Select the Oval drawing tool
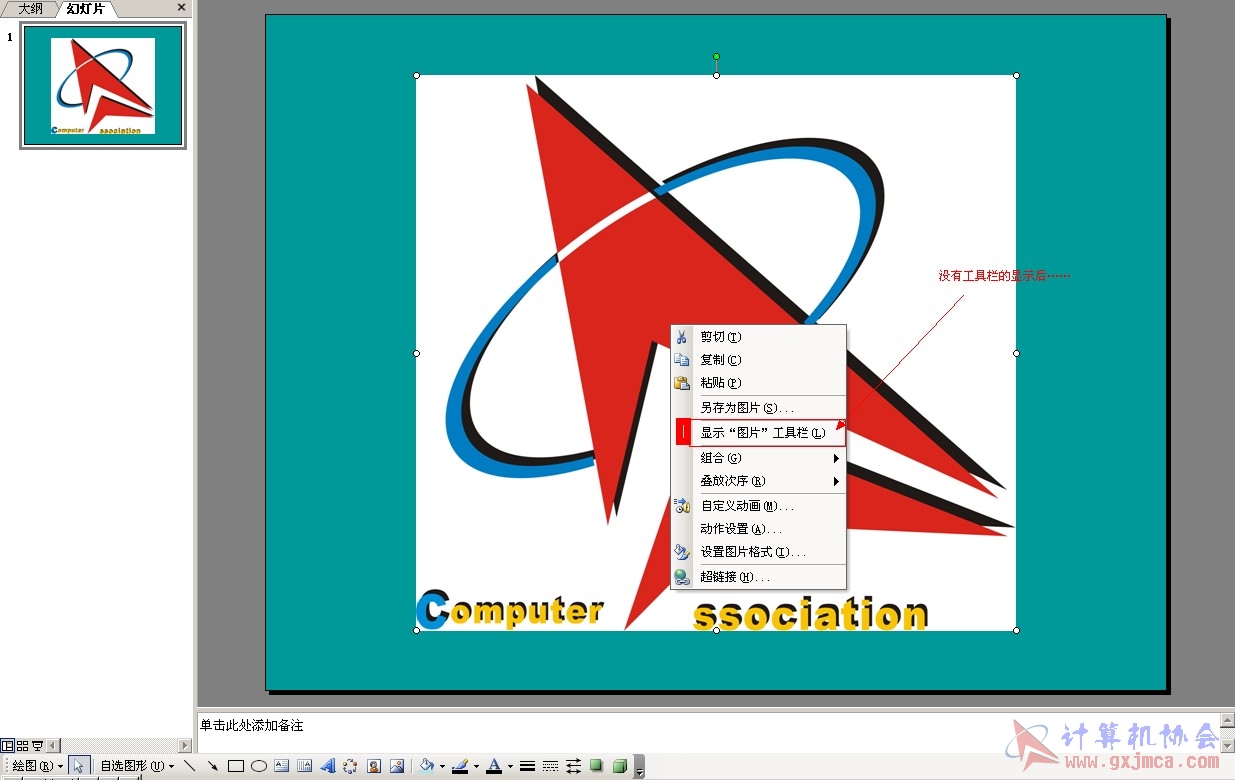Viewport: 1235px width, 780px height. (259, 766)
